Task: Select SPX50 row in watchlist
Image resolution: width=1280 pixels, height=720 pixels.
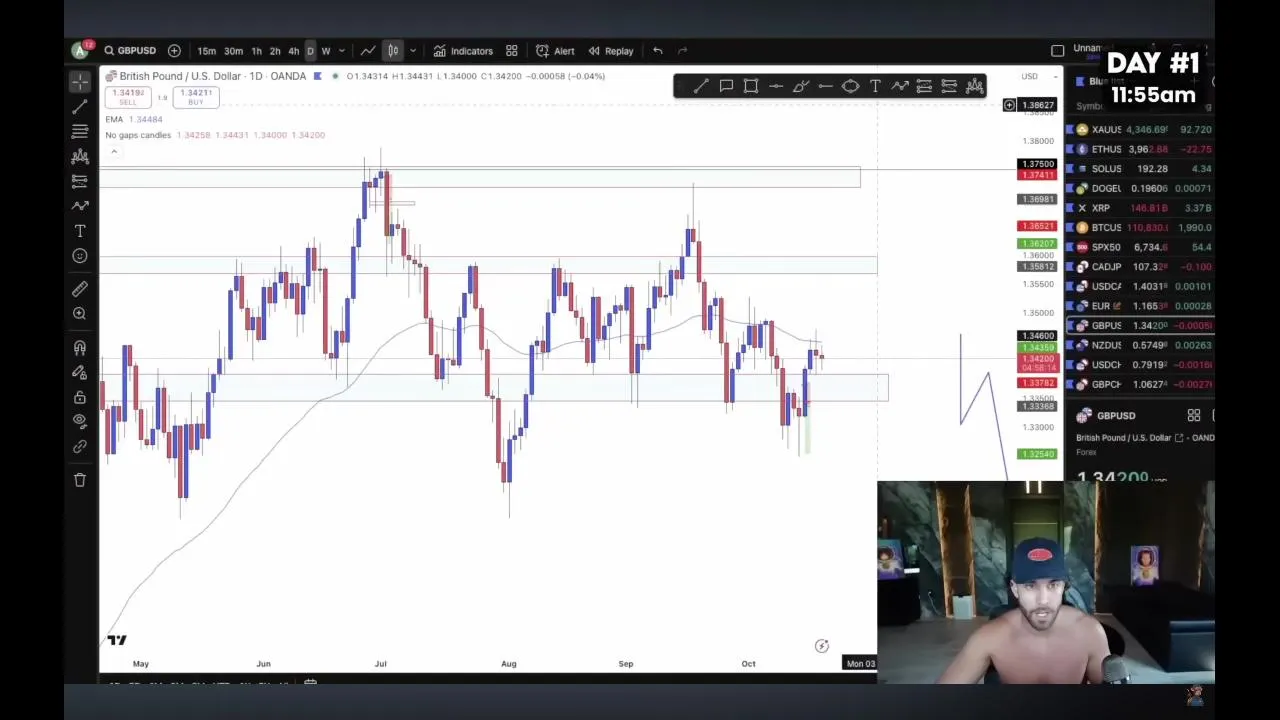Action: pyautogui.click(x=1140, y=247)
